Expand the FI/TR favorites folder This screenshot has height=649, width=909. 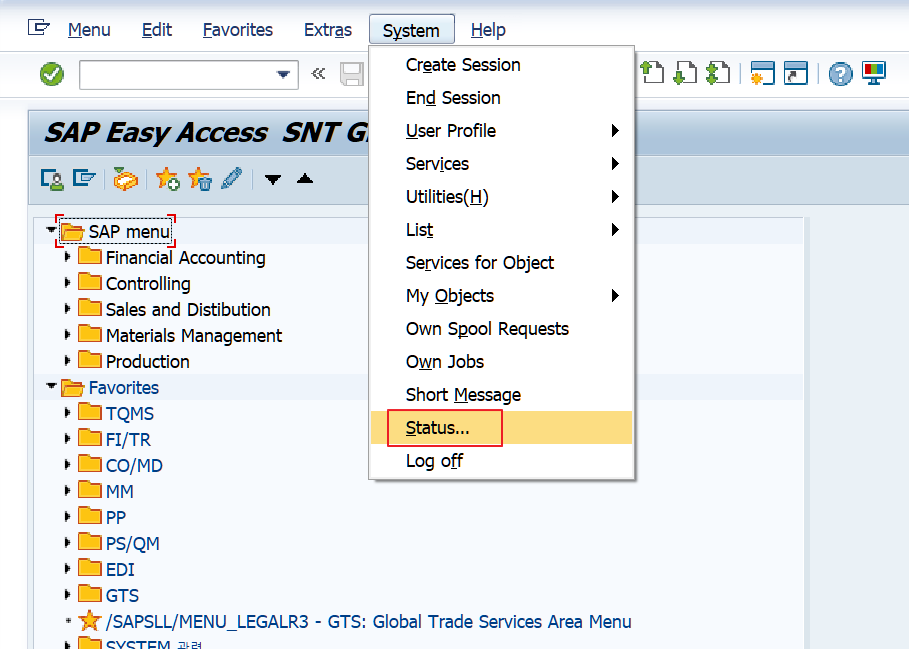point(67,439)
